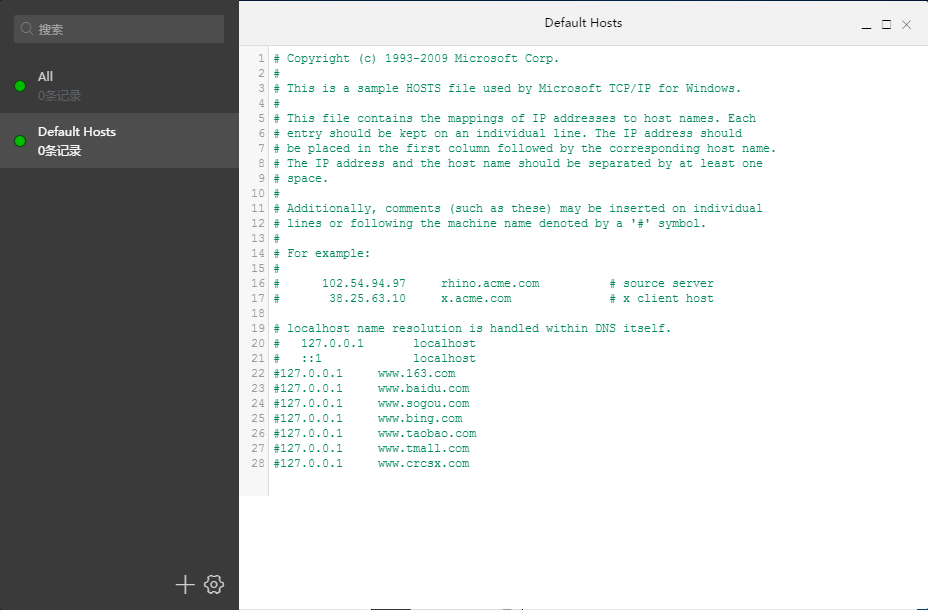Toggle the green status dot for All
This screenshot has height=610, width=928.
pyautogui.click(x=20, y=86)
